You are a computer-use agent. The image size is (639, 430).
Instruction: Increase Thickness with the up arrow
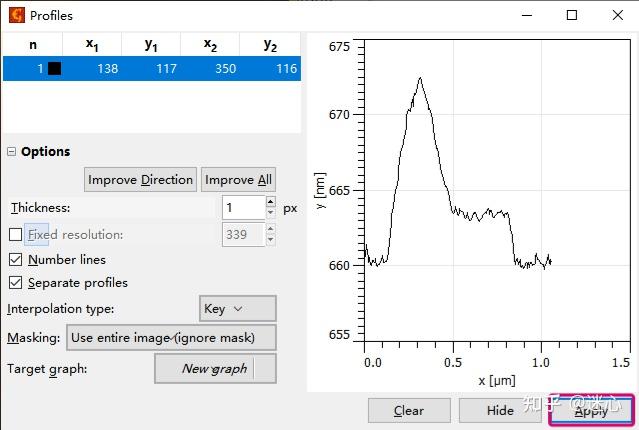click(x=270, y=203)
